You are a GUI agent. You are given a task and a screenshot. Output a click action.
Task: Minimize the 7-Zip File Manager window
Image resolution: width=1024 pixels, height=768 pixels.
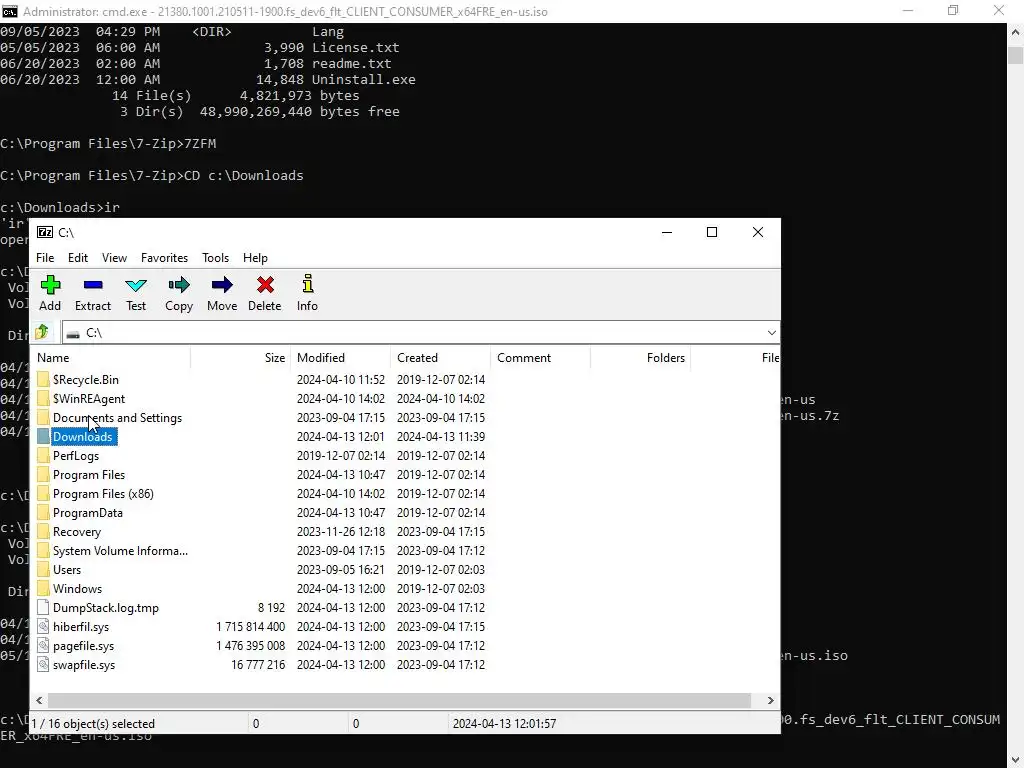point(667,232)
